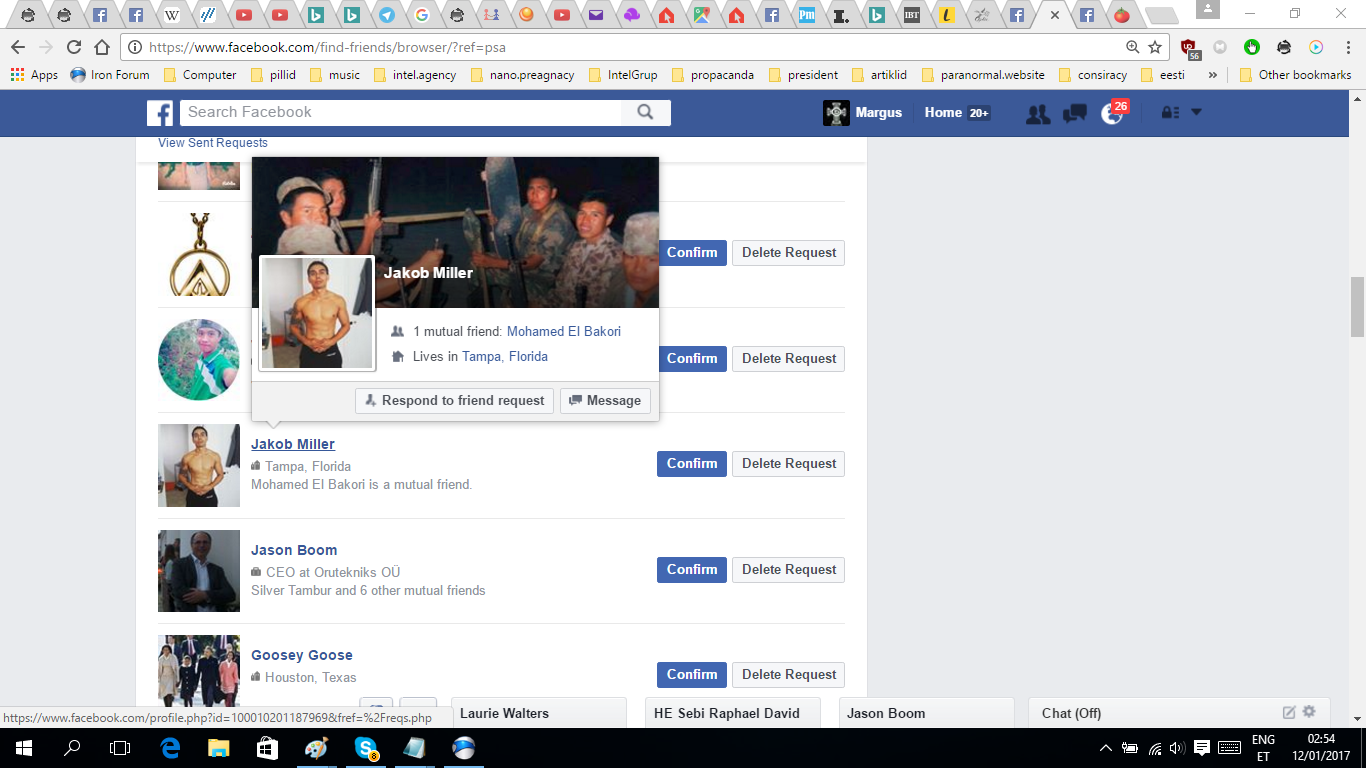Image resolution: width=1366 pixels, height=768 pixels.
Task: Click the View Sent Requests link
Action: click(213, 143)
